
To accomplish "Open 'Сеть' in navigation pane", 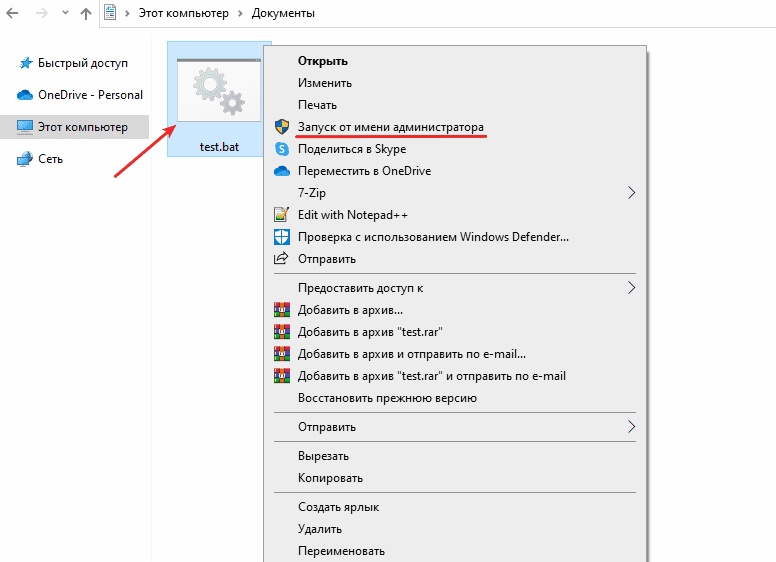I will tap(50, 159).
